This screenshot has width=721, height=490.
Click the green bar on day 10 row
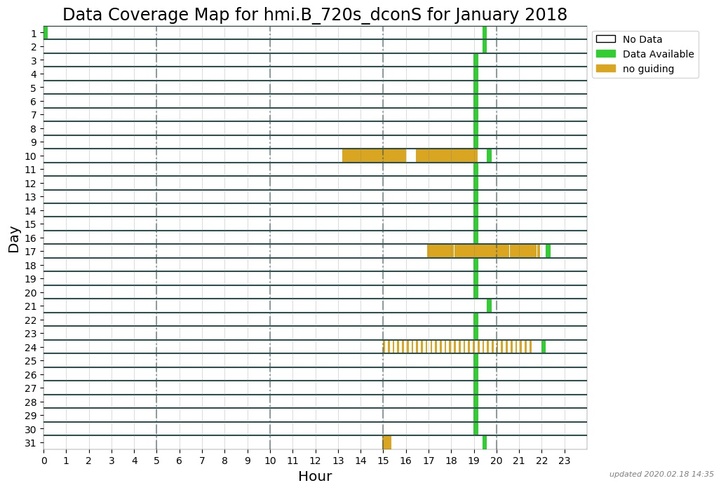coord(489,156)
